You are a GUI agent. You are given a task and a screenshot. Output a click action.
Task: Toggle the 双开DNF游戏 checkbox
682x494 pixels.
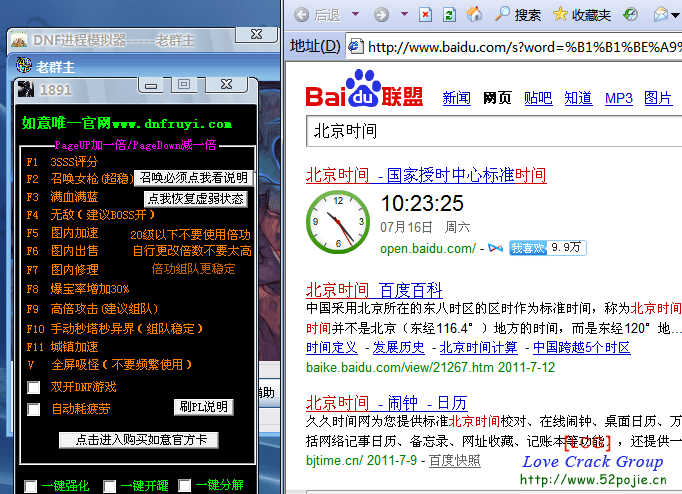click(x=33, y=387)
